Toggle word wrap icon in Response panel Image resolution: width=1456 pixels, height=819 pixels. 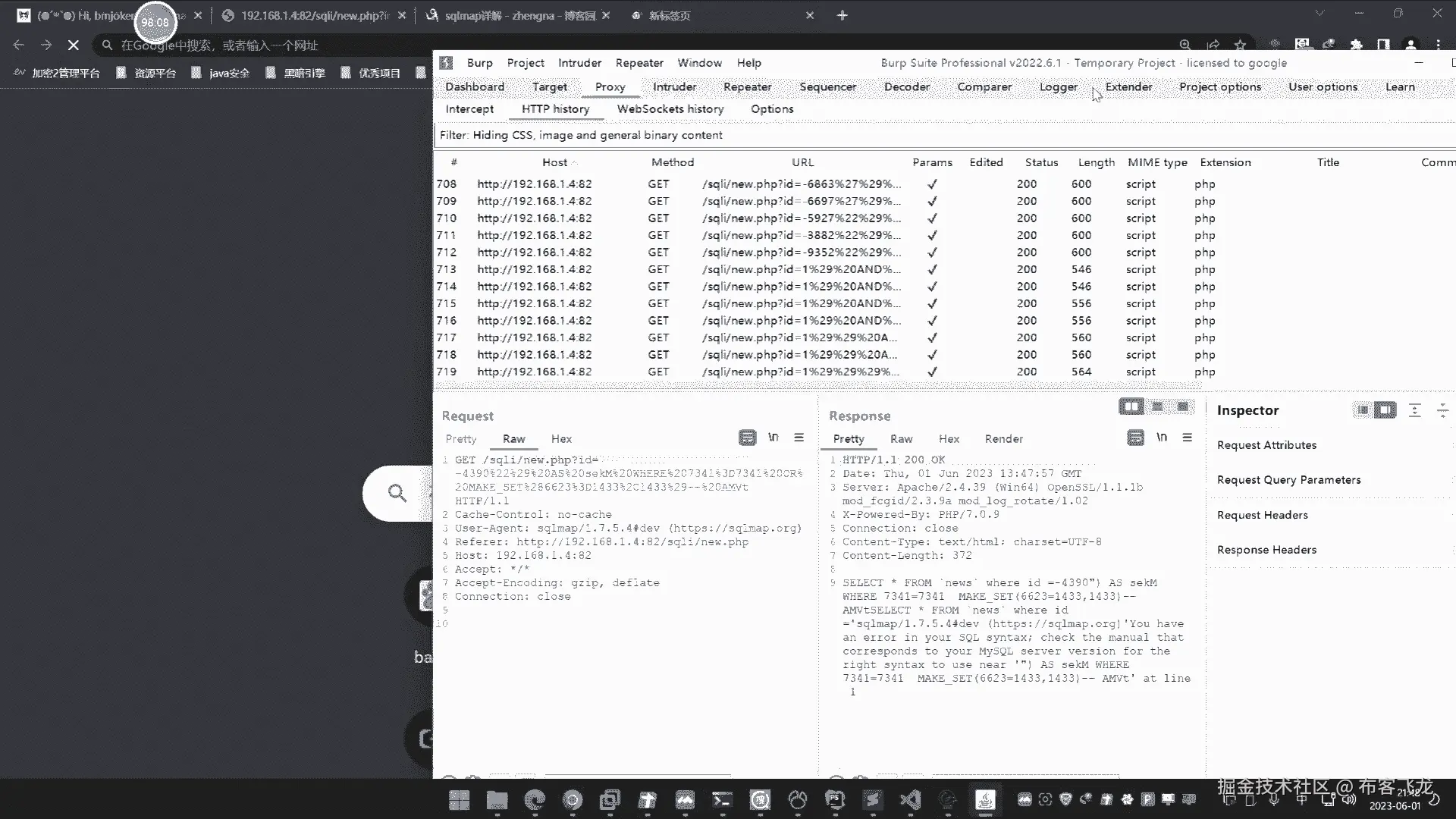1135,438
